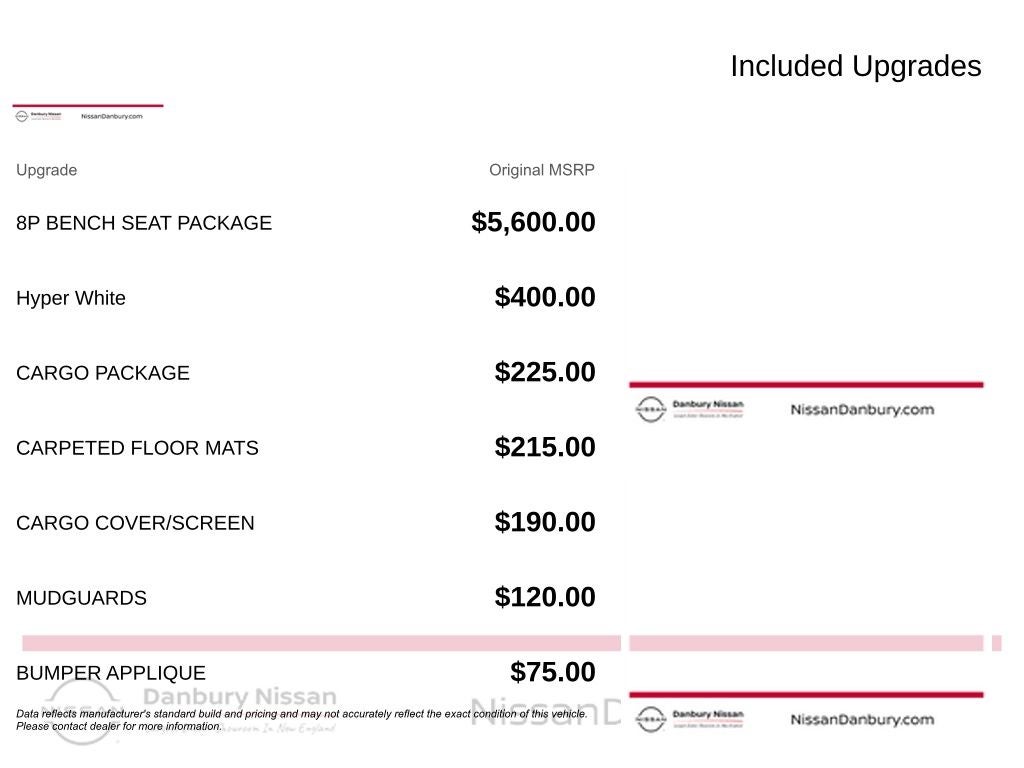Select the Included Upgrades heading
The height and width of the screenshot is (768, 1024).
(855, 66)
